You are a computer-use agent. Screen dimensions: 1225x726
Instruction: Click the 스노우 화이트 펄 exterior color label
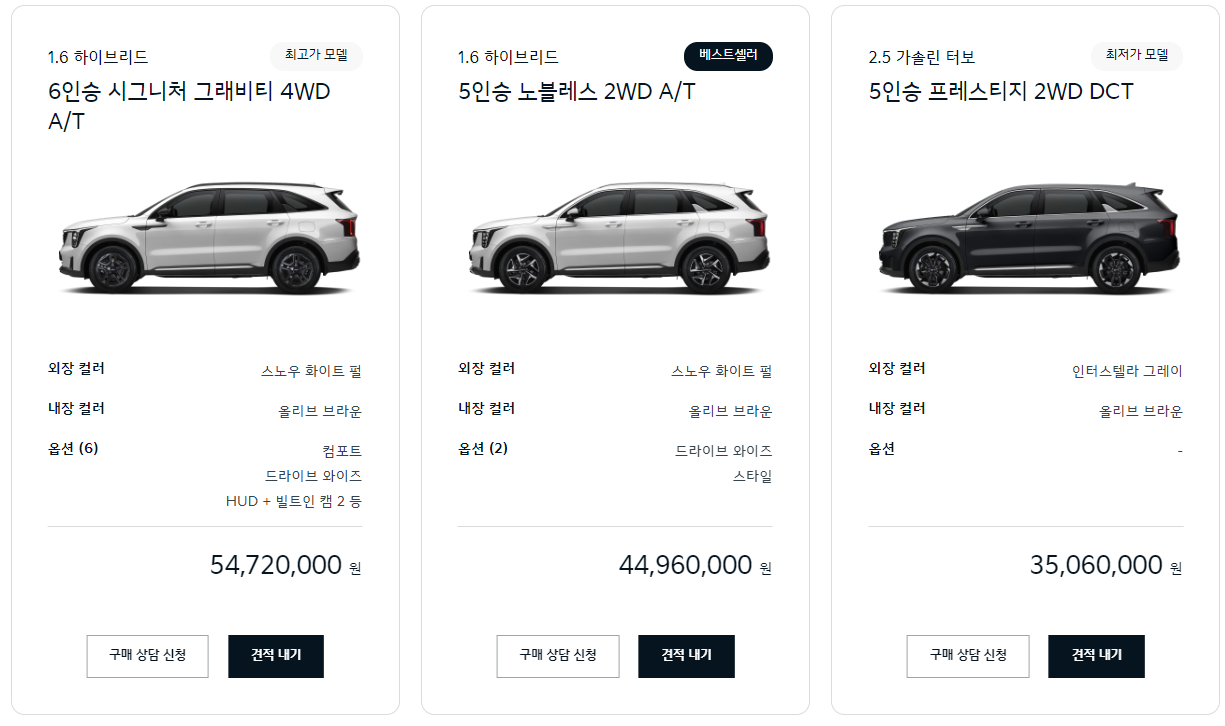click(313, 369)
